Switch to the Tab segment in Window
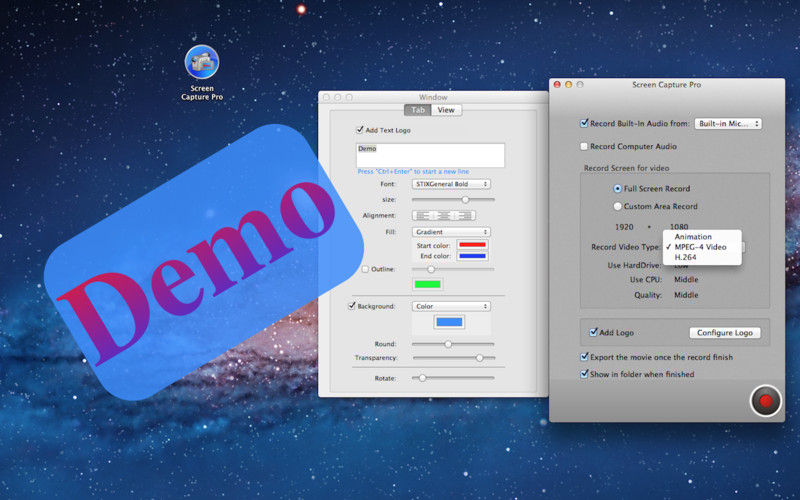 click(x=418, y=110)
